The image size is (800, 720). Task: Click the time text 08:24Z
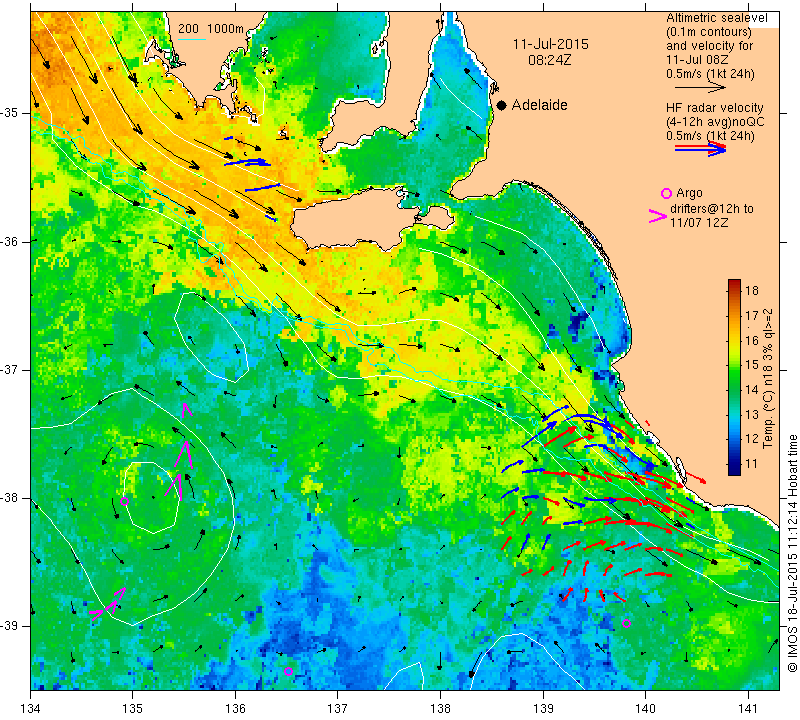(x=549, y=60)
